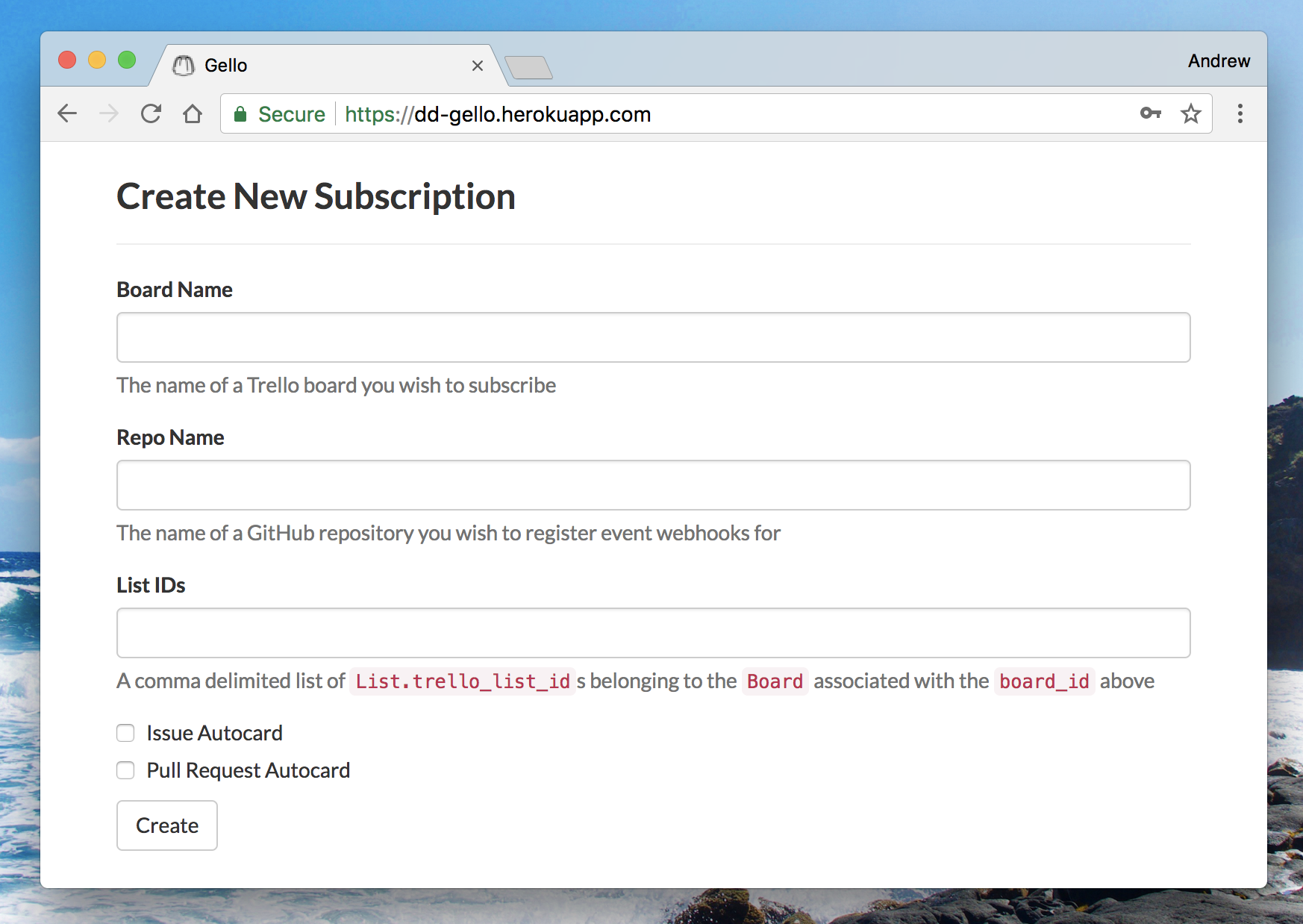Screen dimensions: 1303x924
Task: Click into the Repo Name field
Action: tap(654, 485)
